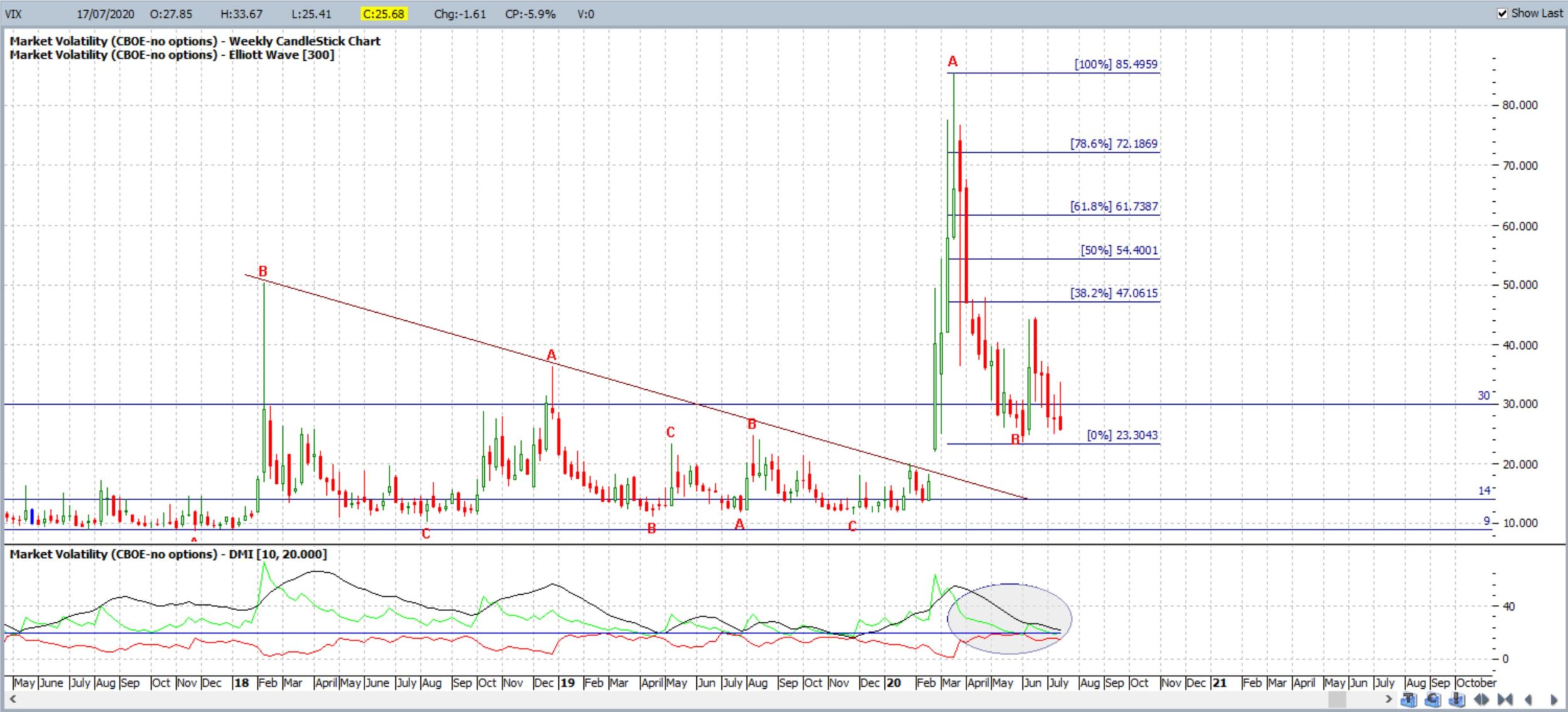Select the [50%] 54.4001 Fibonacci label
Screen dimensions: 1568x712
(x=1119, y=250)
